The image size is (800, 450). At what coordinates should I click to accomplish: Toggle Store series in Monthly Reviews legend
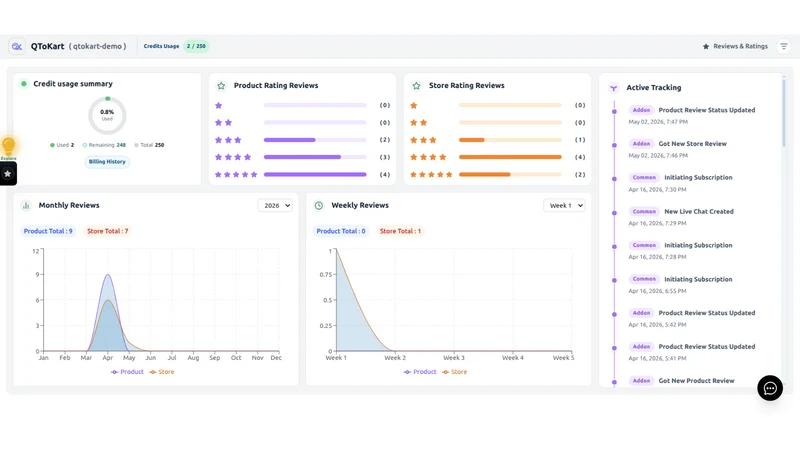(x=162, y=372)
